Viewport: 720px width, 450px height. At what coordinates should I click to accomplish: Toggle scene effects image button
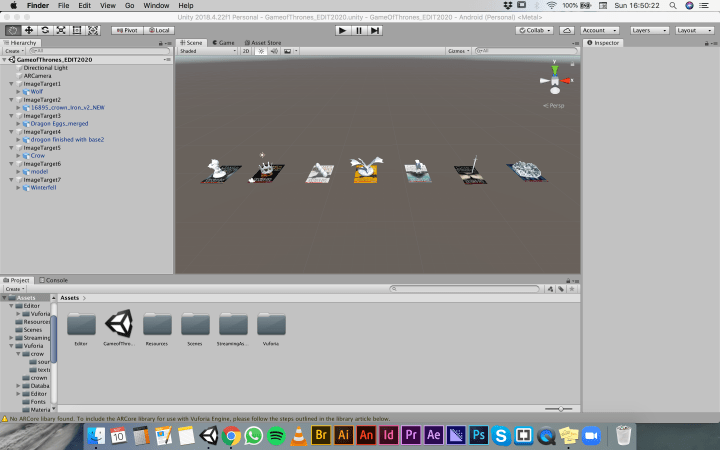(287, 51)
